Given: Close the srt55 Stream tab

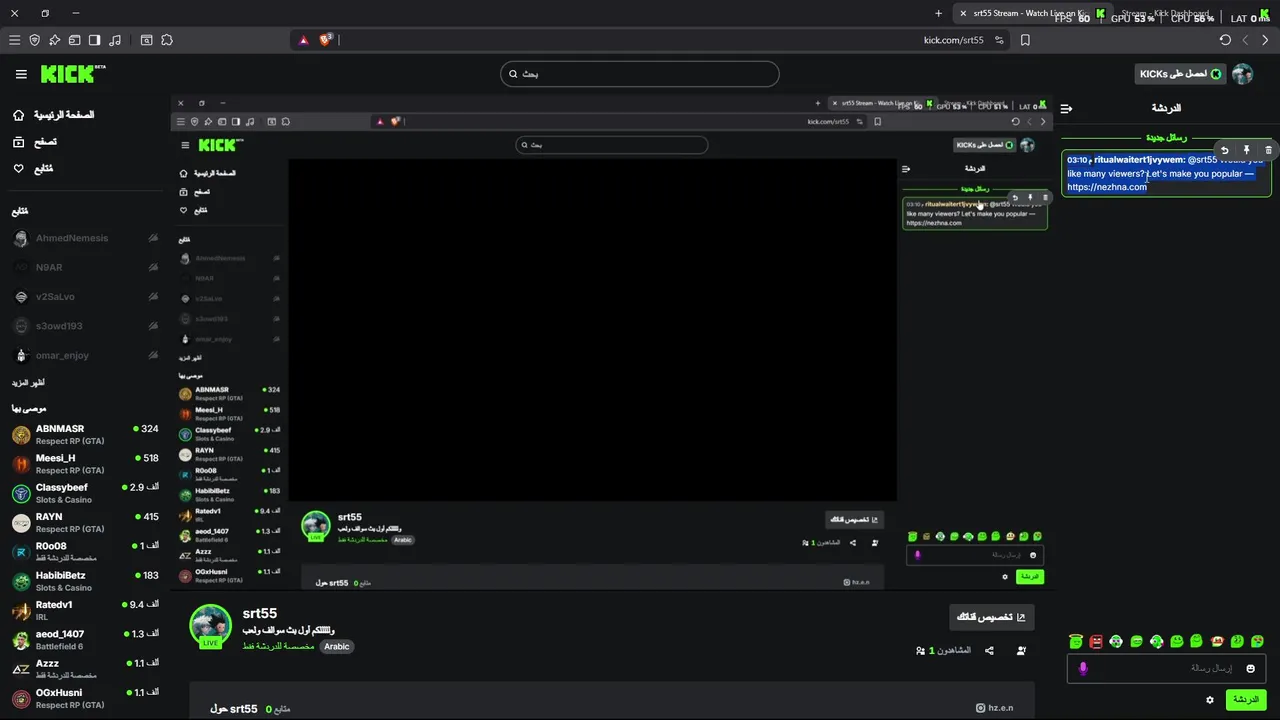Looking at the screenshot, I should click(x=964, y=14).
